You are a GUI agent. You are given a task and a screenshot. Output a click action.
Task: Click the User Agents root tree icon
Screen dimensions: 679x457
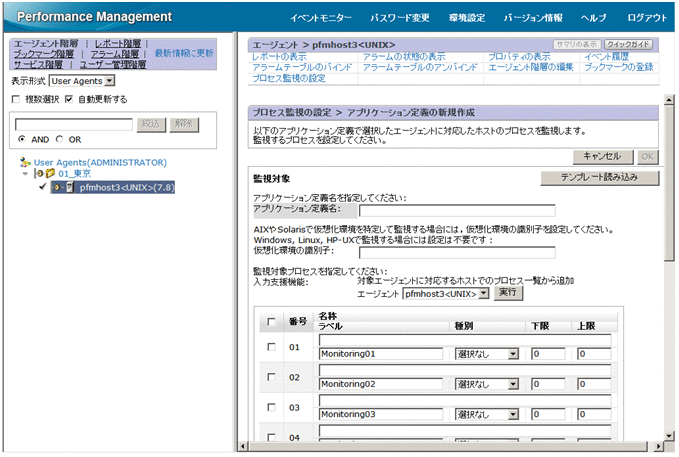(x=25, y=162)
